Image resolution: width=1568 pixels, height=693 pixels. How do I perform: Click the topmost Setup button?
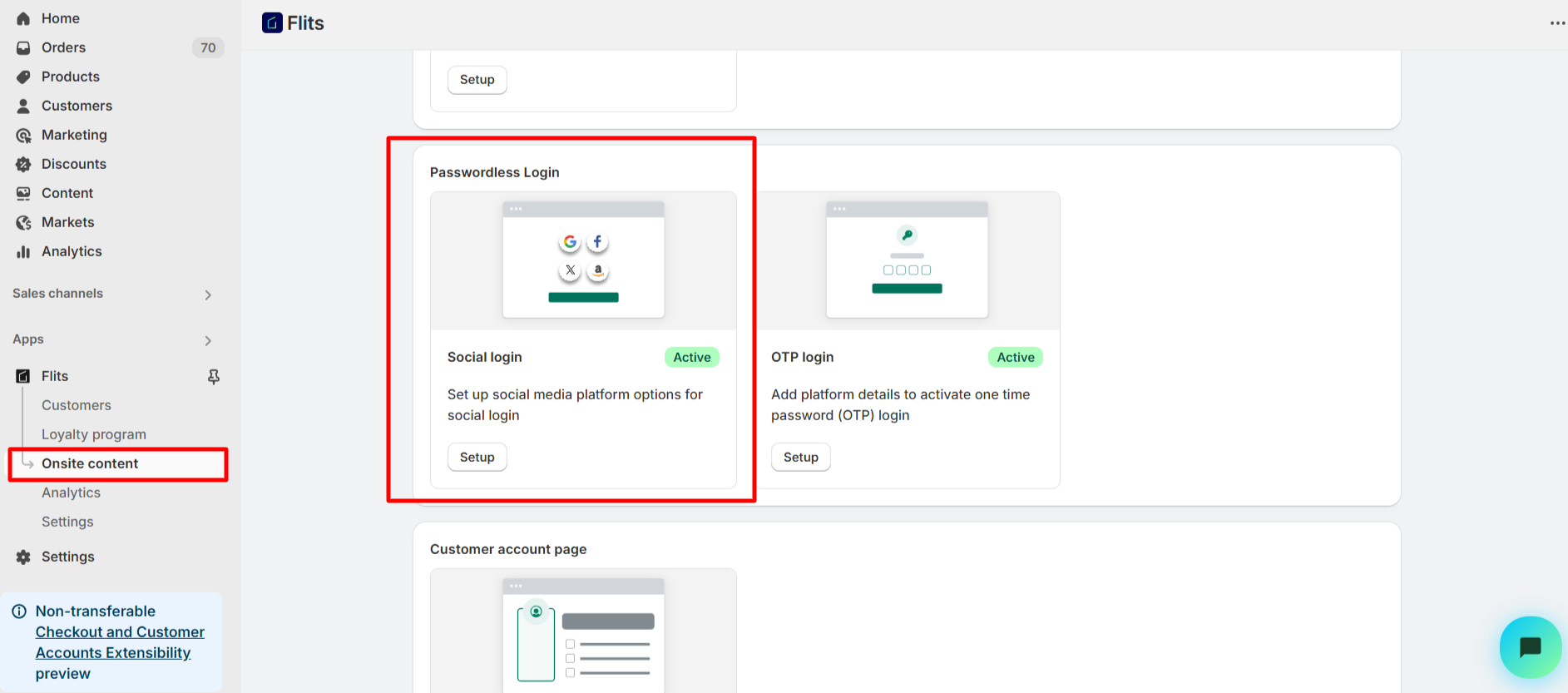pyautogui.click(x=477, y=80)
